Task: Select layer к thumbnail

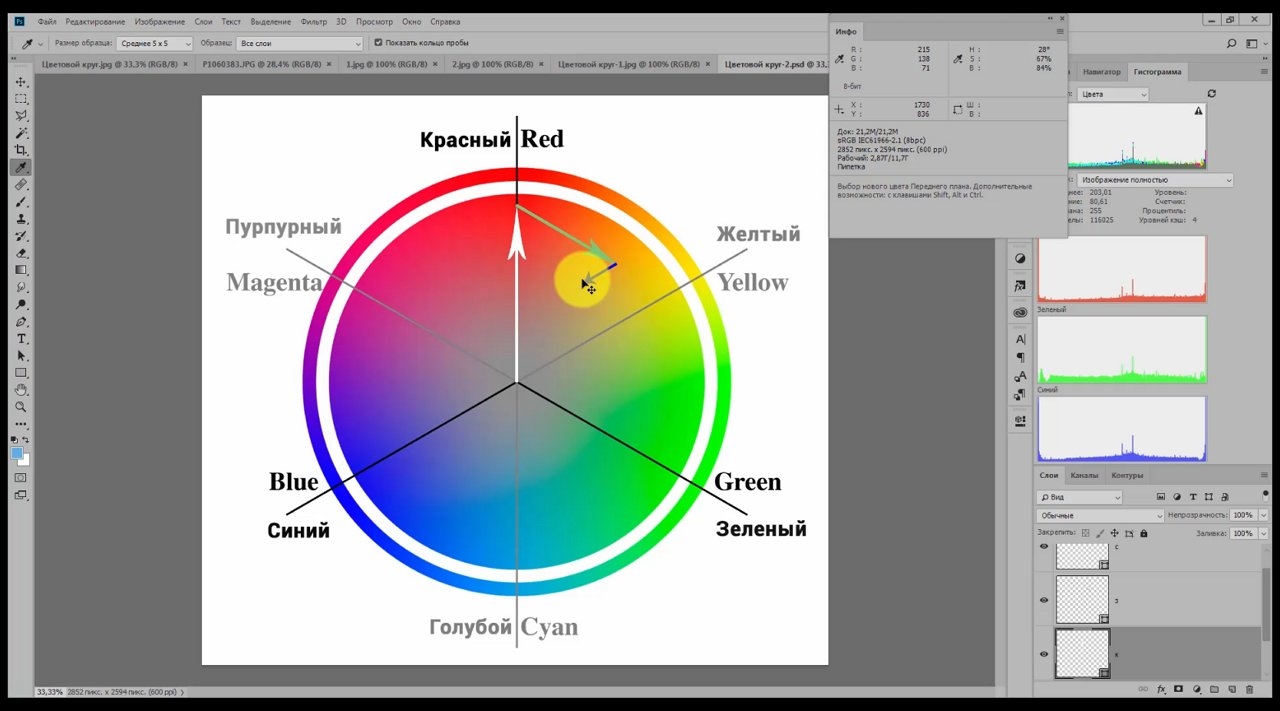Action: (1083, 654)
